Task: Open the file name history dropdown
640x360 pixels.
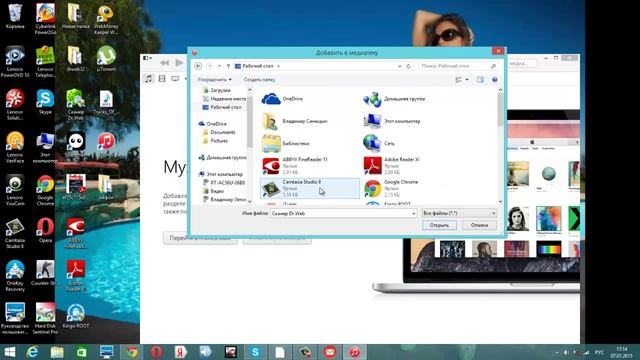Action: pyautogui.click(x=413, y=213)
